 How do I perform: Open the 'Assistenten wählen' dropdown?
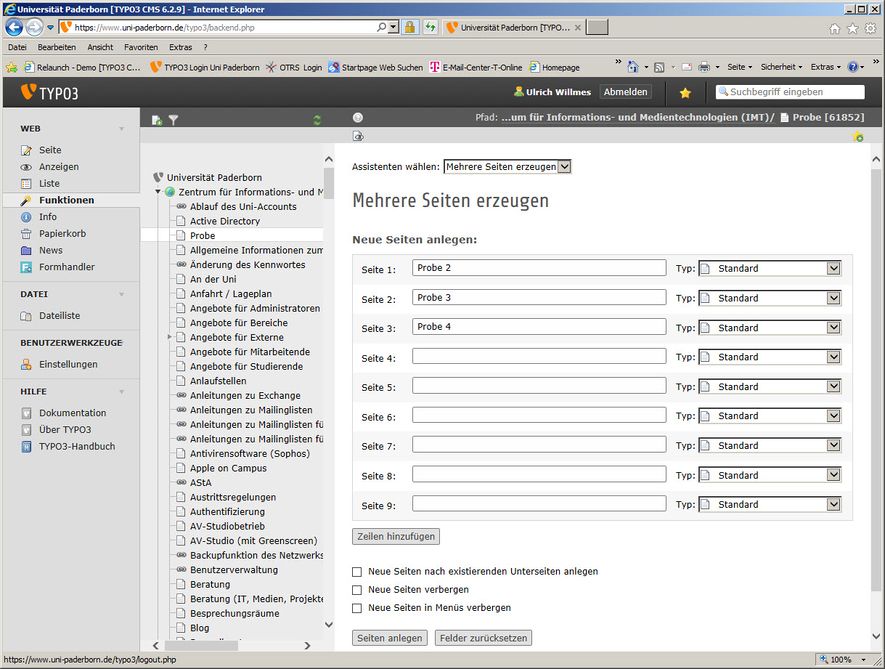(x=507, y=167)
